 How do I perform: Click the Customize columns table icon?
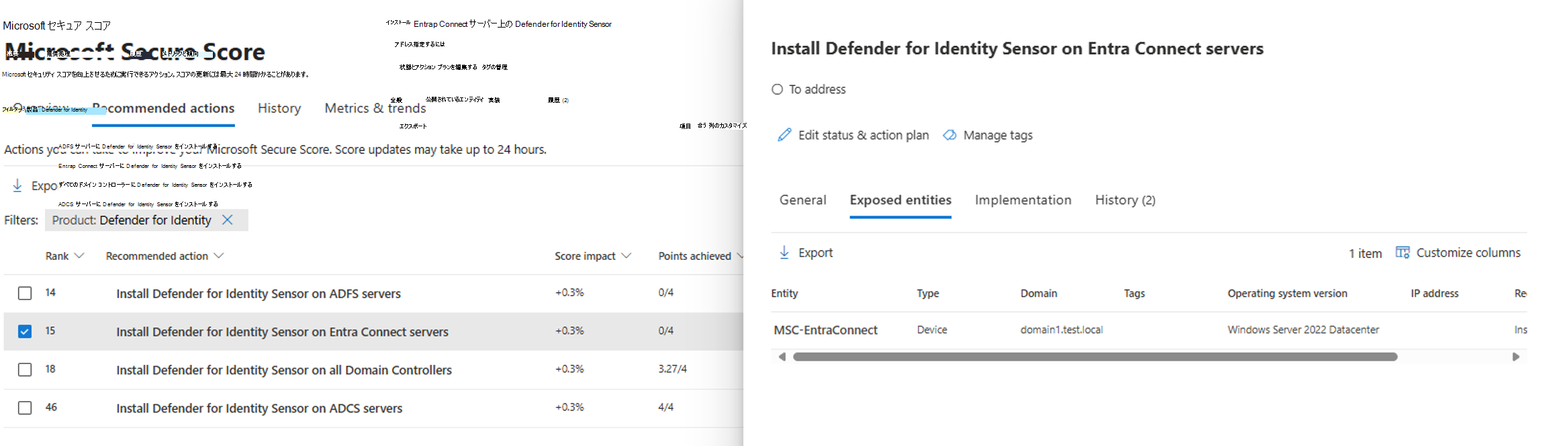[x=1402, y=253]
